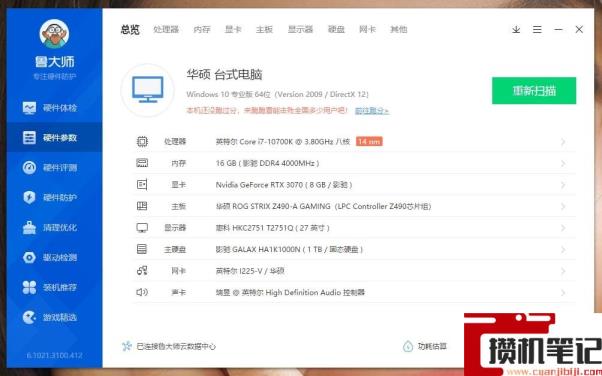Click the download arrow icon in title bar
This screenshot has width=602, height=376.
pos(516,30)
